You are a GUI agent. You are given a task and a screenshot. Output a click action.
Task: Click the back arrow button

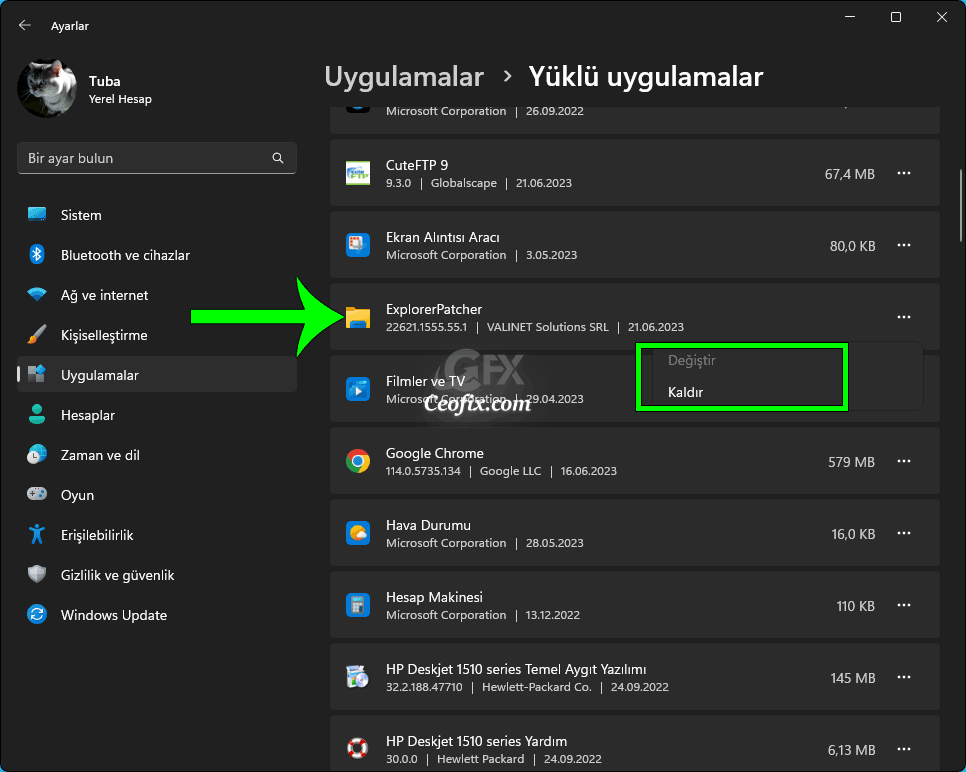tap(24, 25)
